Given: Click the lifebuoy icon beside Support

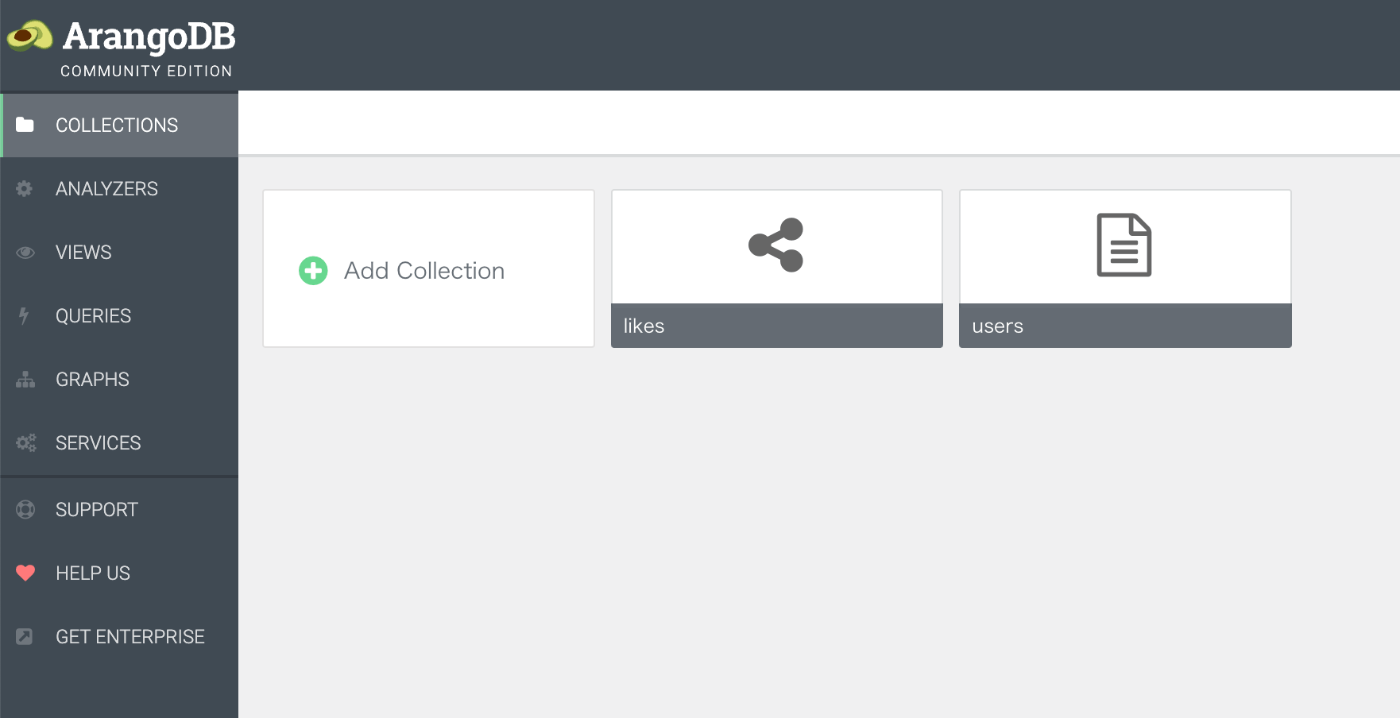Looking at the screenshot, I should point(25,510).
